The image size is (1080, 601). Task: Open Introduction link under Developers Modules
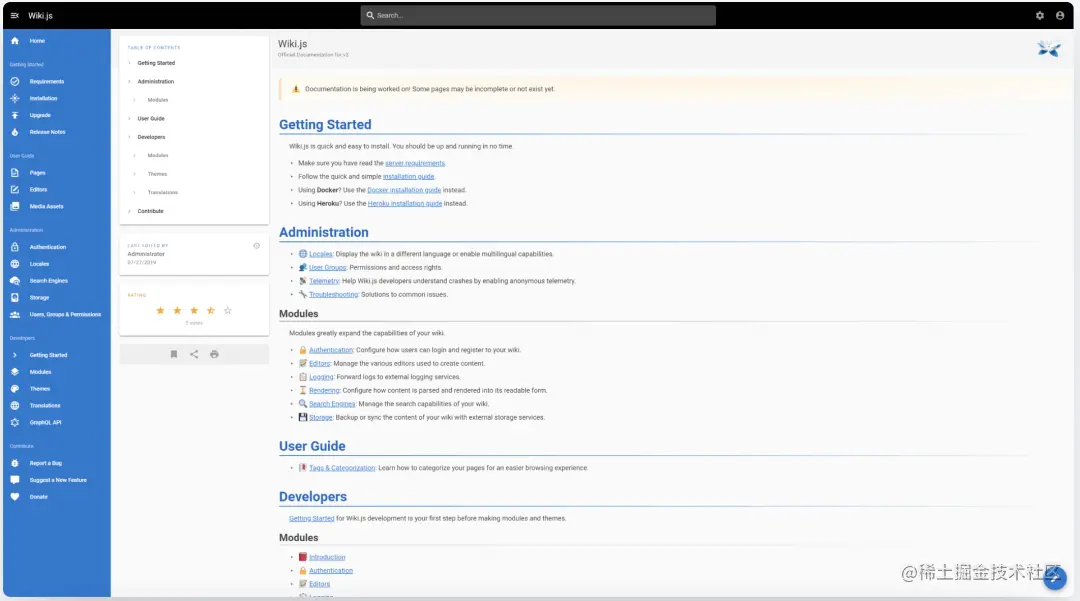click(327, 558)
